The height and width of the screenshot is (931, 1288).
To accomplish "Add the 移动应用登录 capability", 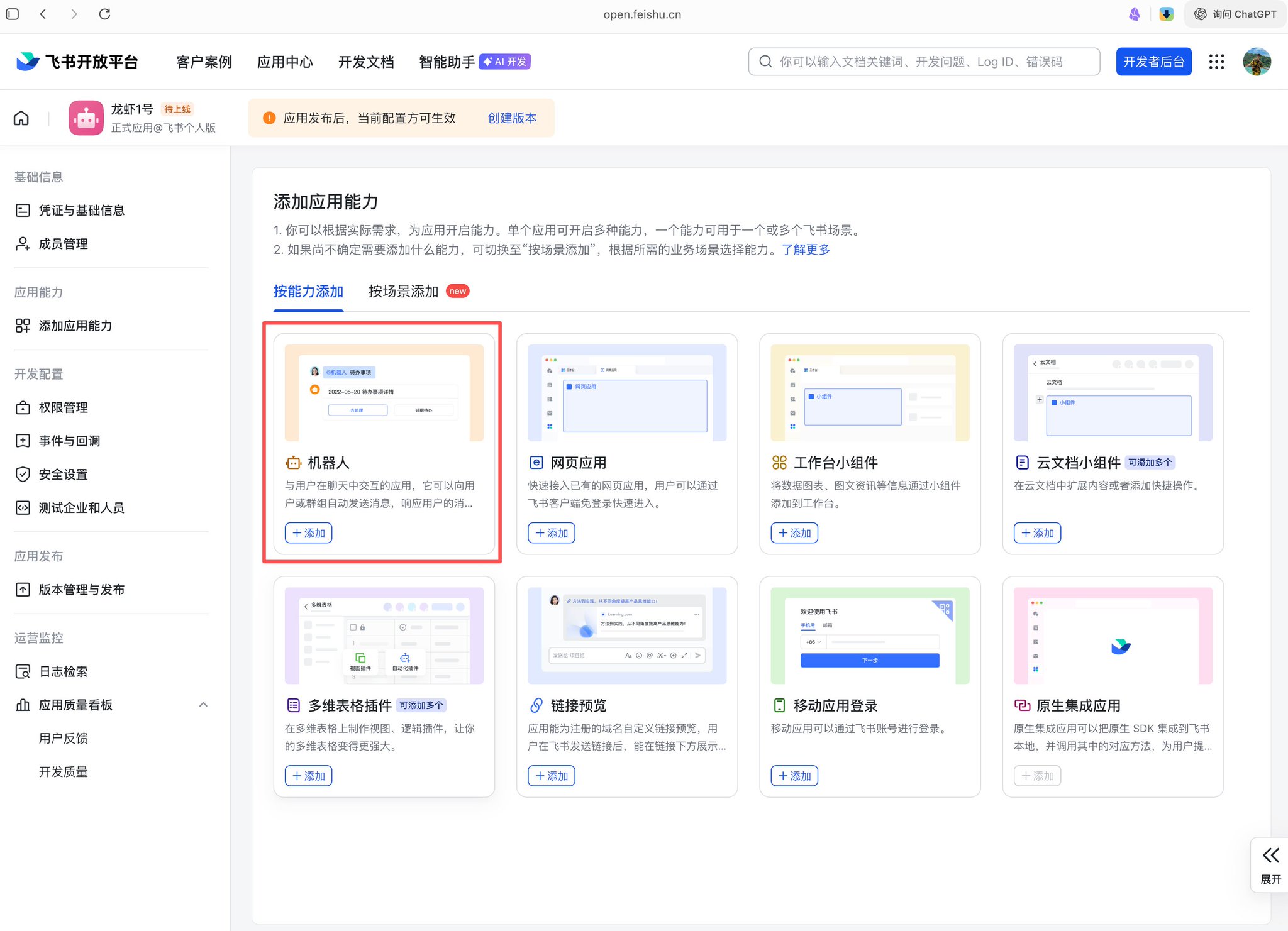I will click(x=794, y=776).
